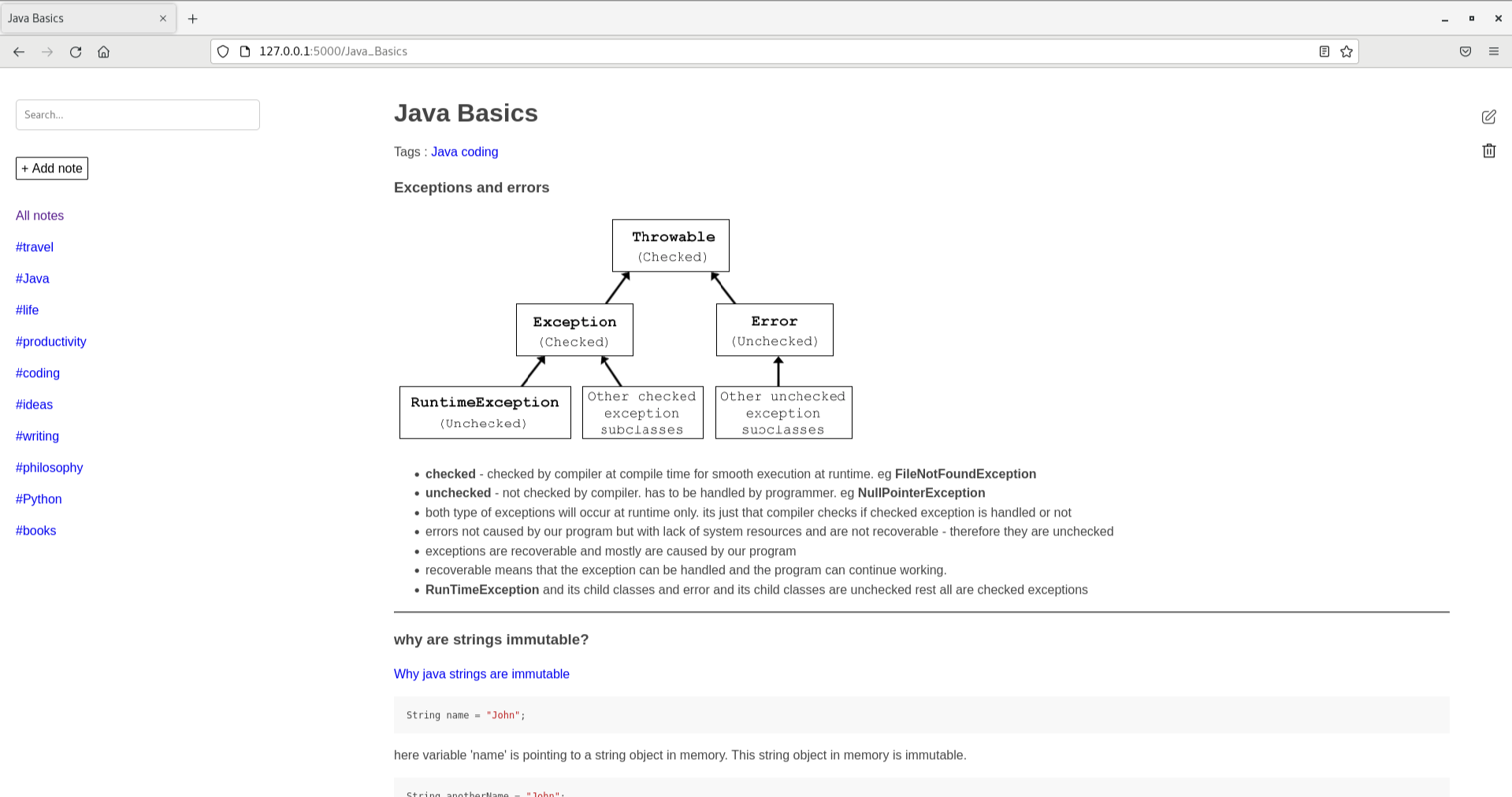Filter notes by #ideas tag
The height and width of the screenshot is (797, 1512).
point(34,405)
